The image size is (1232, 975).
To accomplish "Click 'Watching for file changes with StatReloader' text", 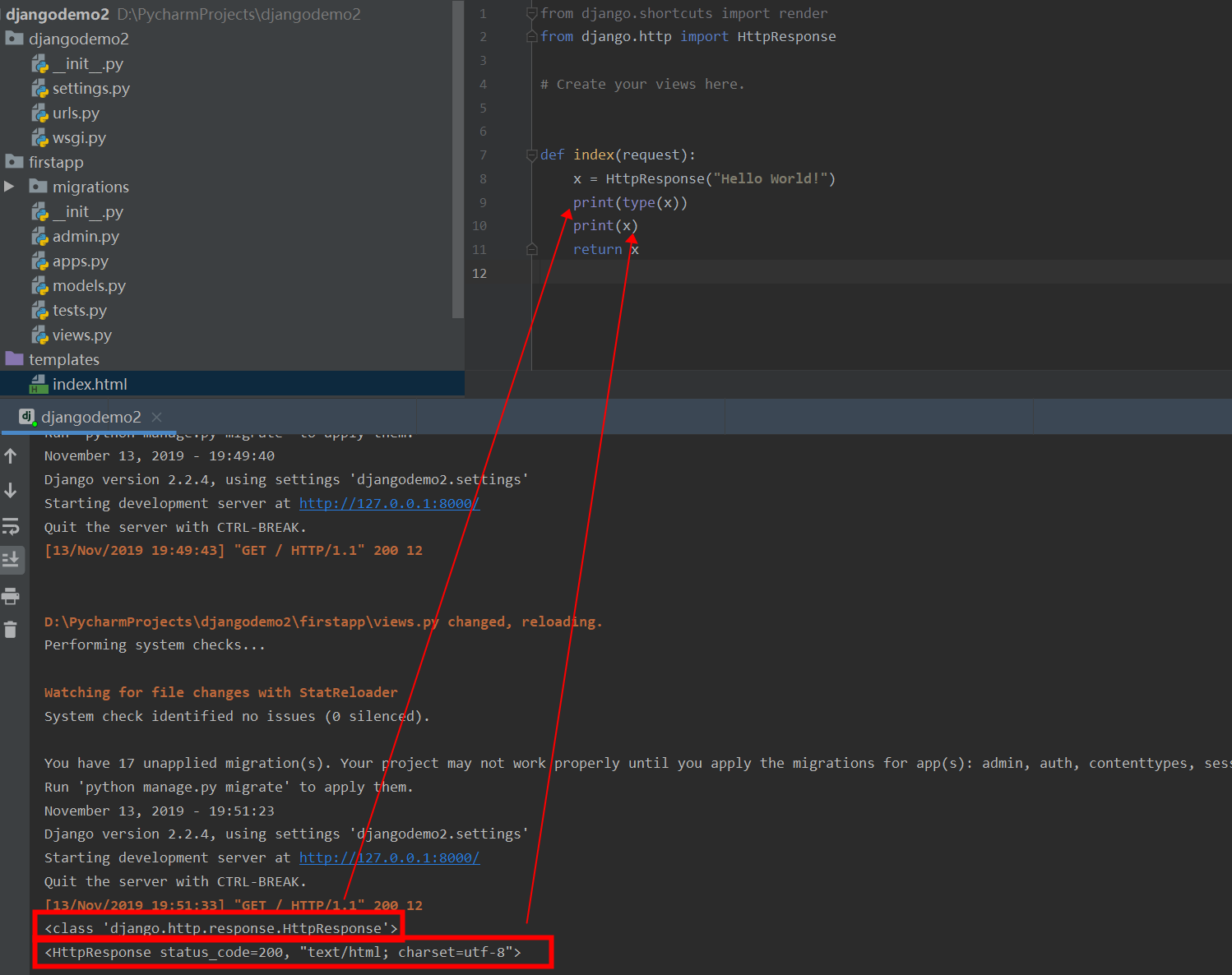I will click(x=220, y=692).
